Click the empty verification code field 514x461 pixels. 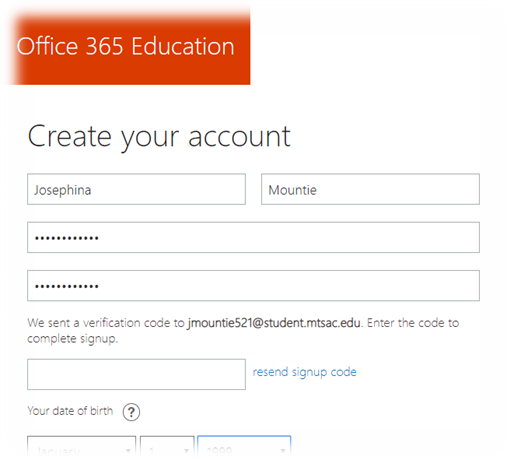coord(136,374)
